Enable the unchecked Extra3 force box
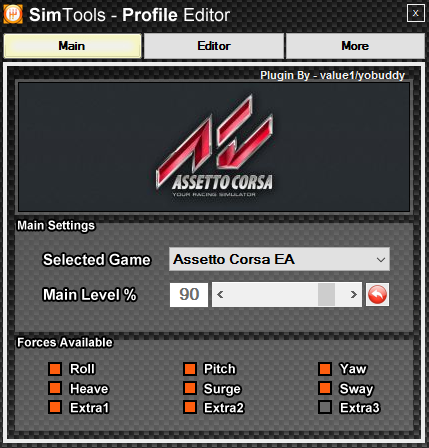Screen dimensions: 429x448 coord(325,407)
